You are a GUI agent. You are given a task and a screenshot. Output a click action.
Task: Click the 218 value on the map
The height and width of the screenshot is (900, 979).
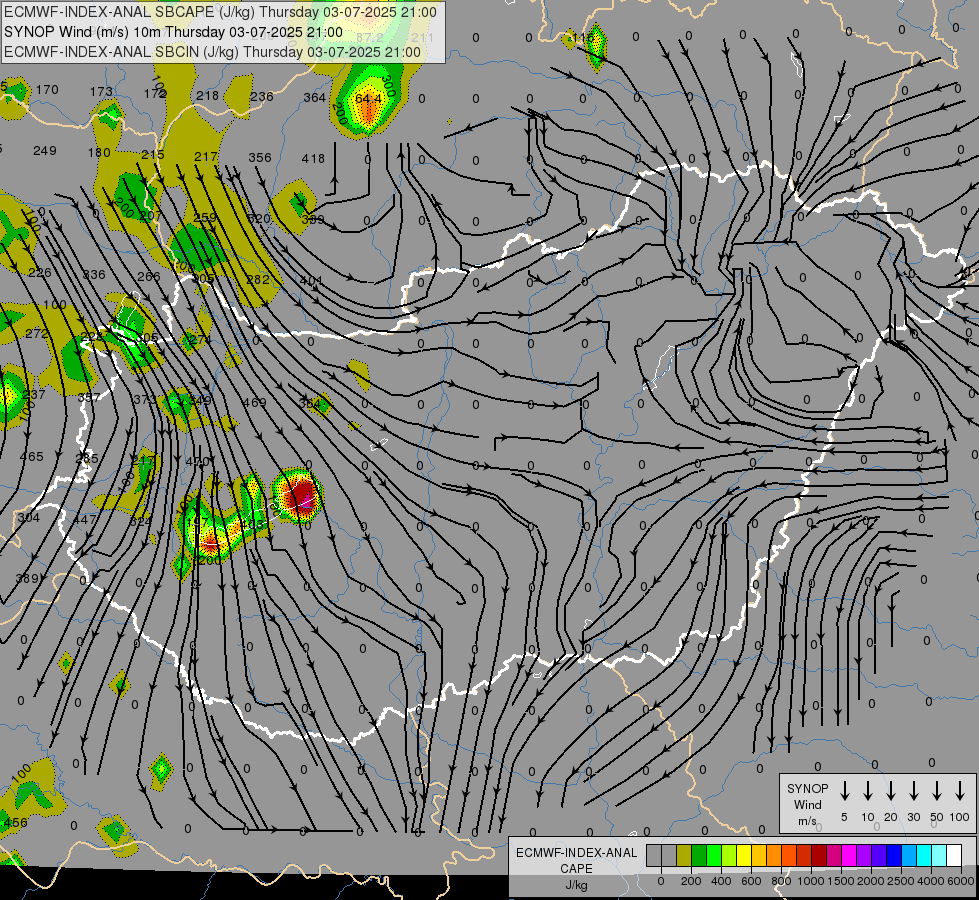click(208, 96)
